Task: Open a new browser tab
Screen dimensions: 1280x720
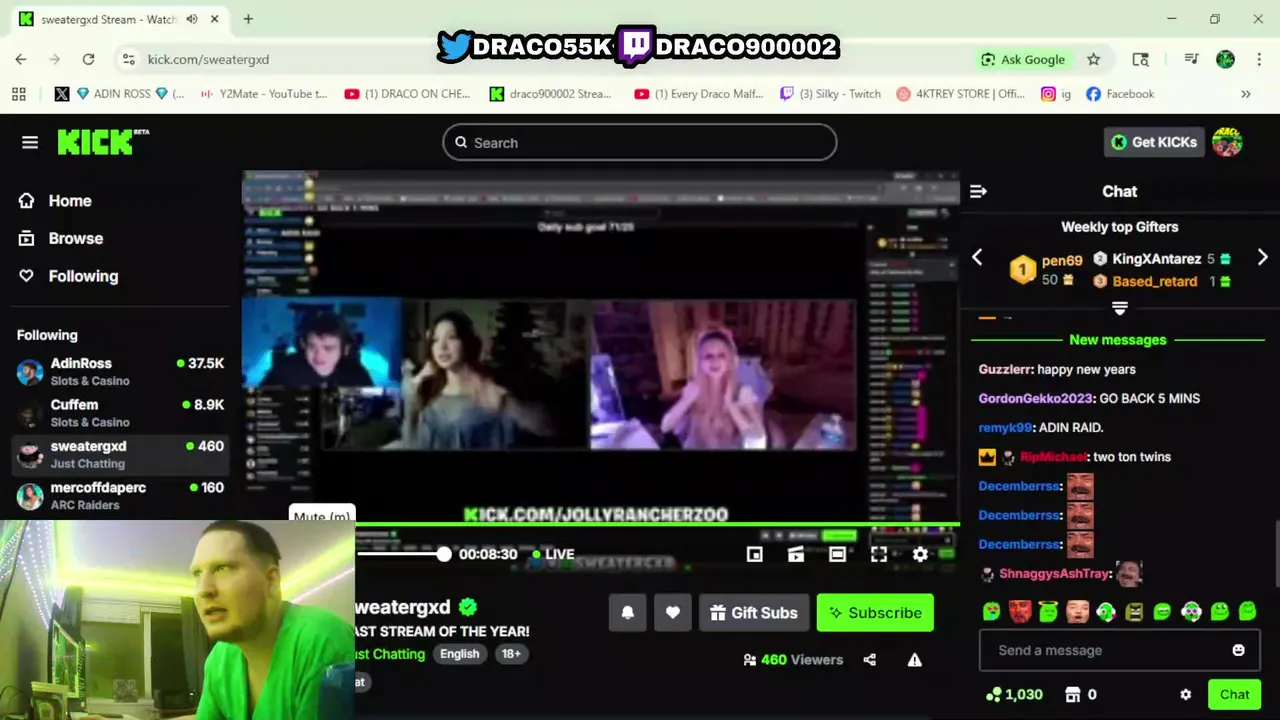Action: point(248,19)
